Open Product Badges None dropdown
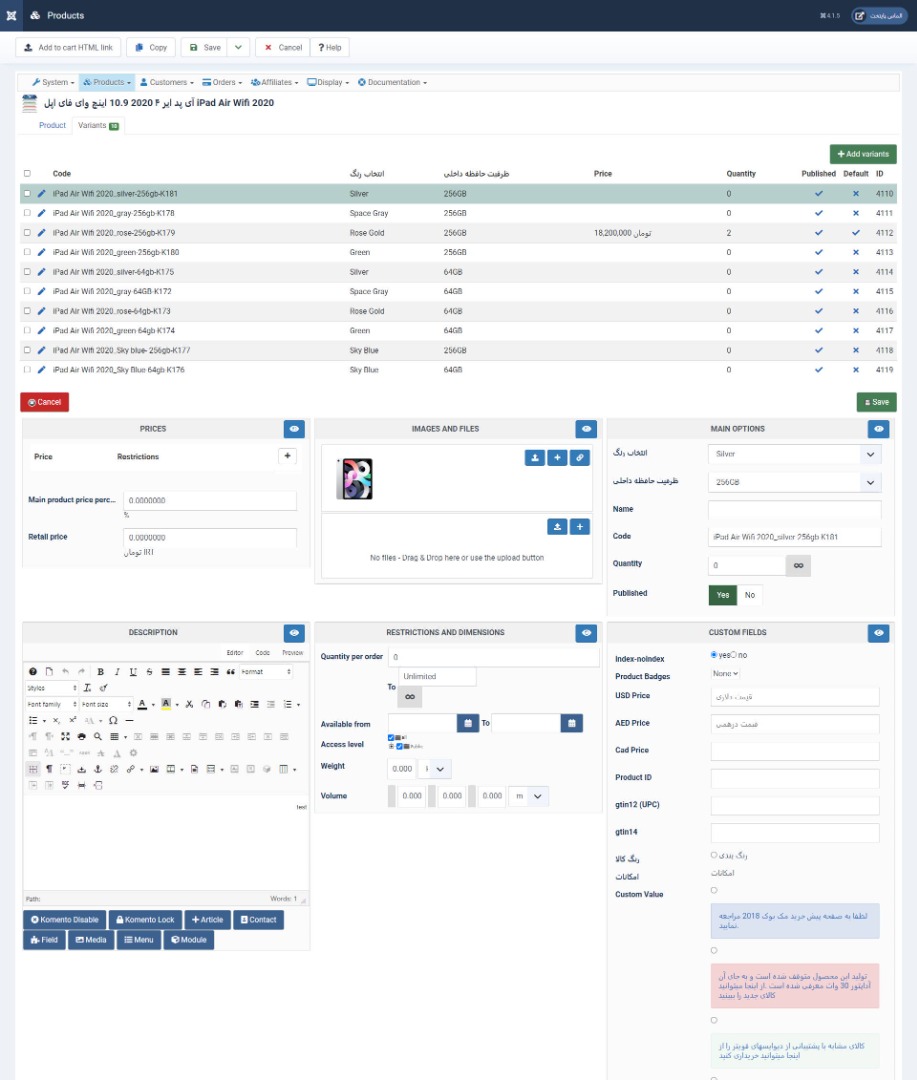The width and height of the screenshot is (917, 1080). click(x=725, y=674)
